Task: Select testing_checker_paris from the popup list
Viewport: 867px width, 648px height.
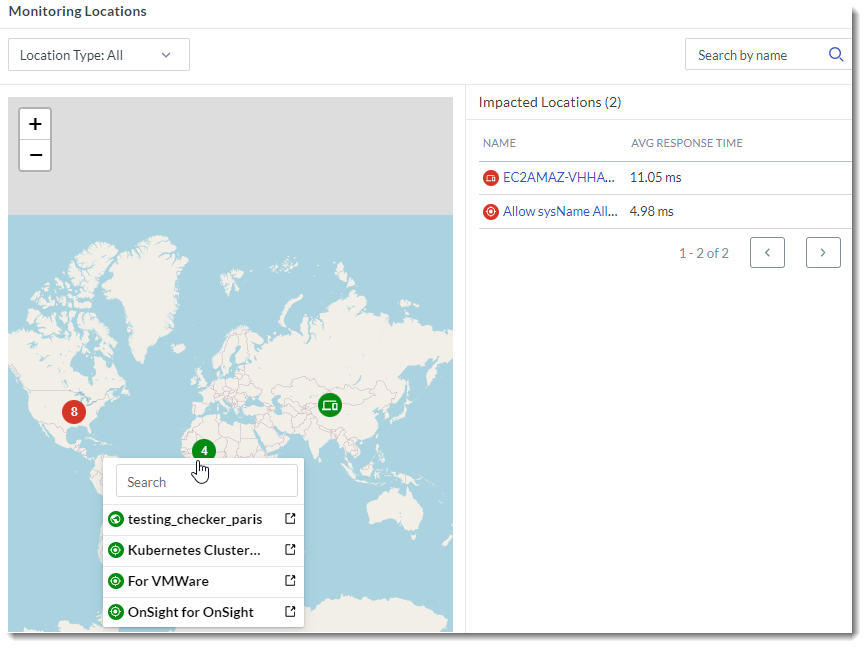Action: point(195,519)
